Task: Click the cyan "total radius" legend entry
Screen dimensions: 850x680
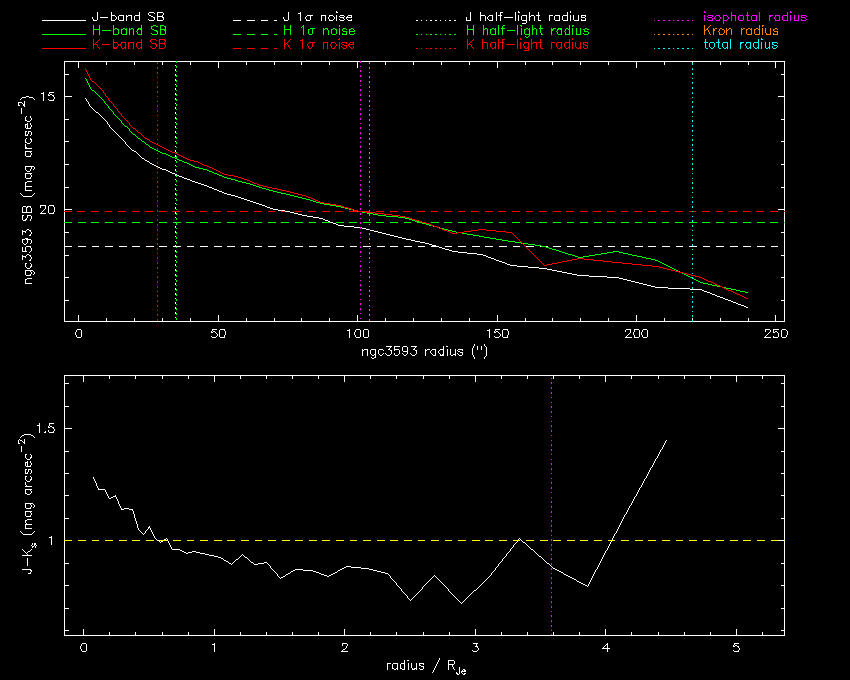Action: click(x=741, y=45)
